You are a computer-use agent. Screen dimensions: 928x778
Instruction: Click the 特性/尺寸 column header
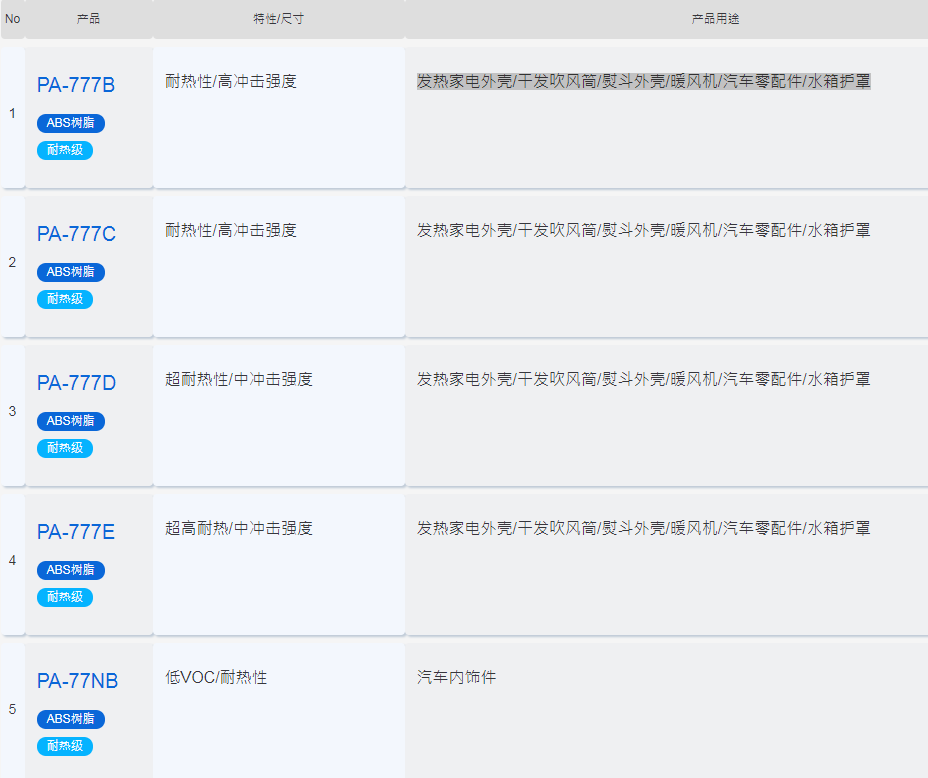[x=278, y=19]
